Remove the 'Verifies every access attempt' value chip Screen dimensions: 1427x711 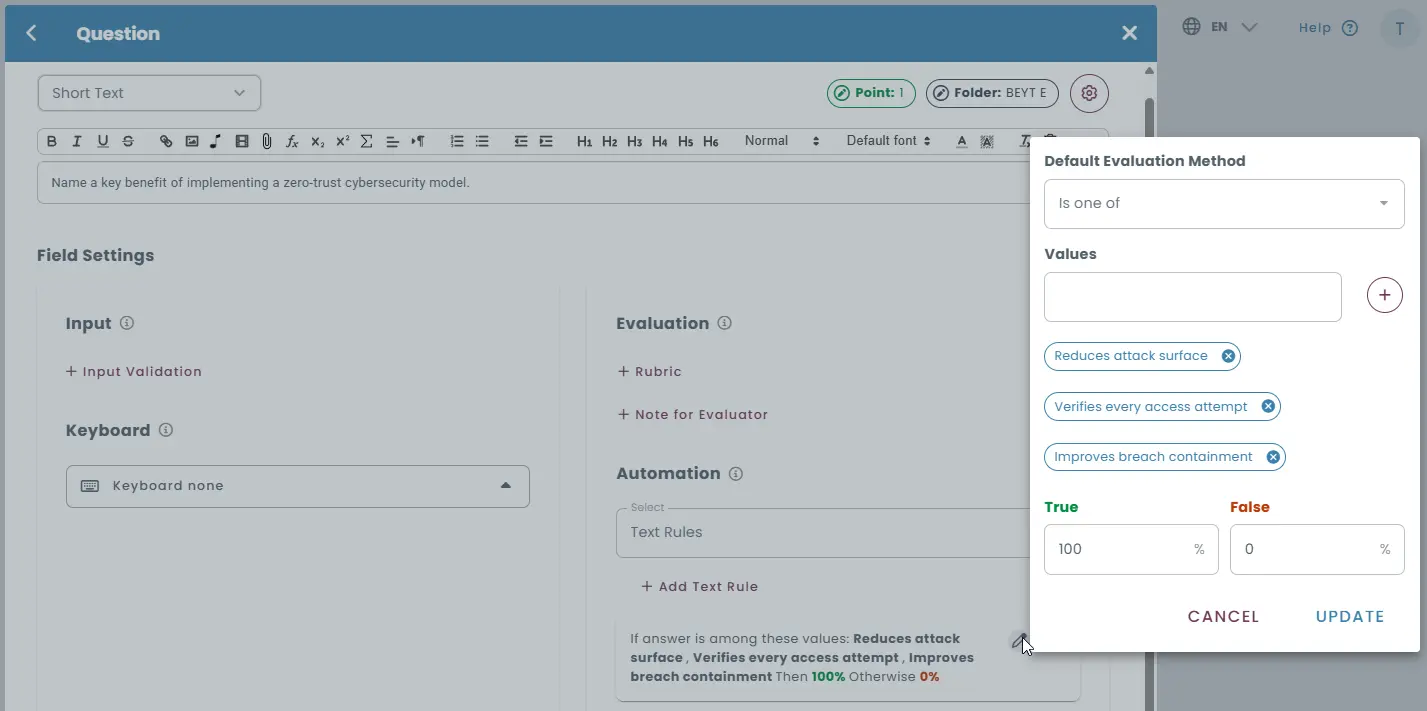pyautogui.click(x=1267, y=406)
